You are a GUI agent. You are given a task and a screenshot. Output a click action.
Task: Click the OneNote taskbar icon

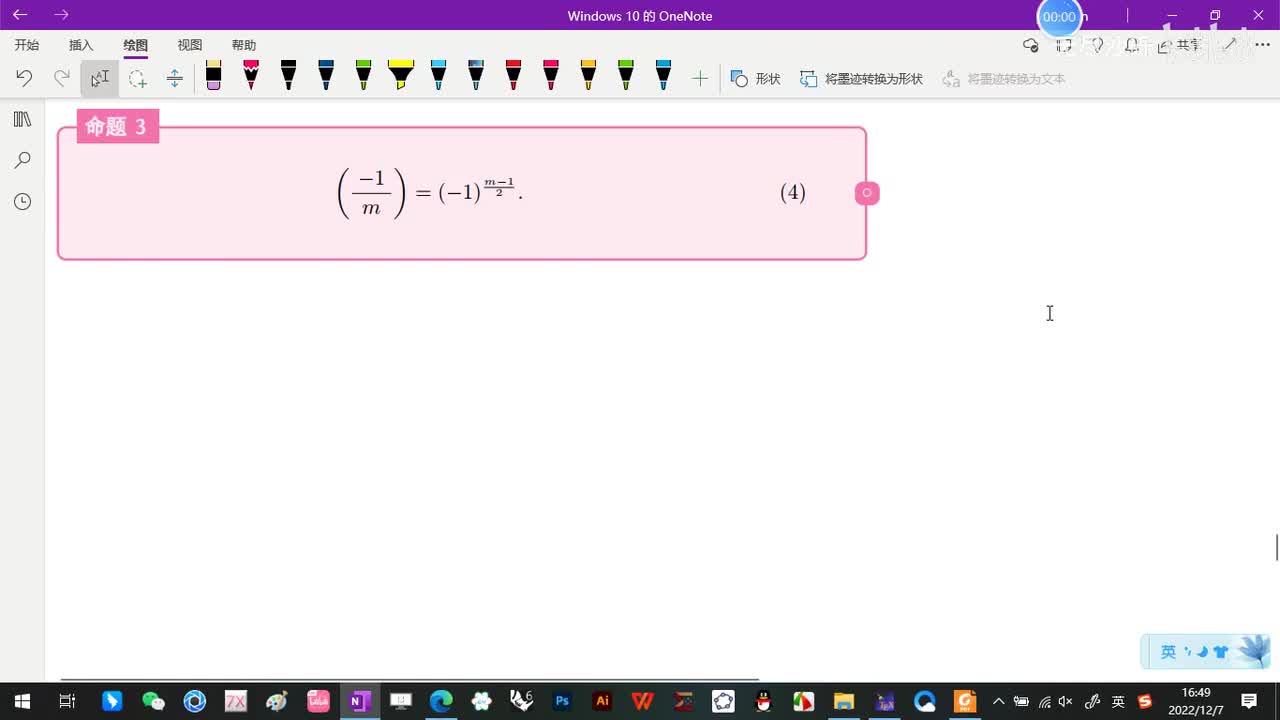pos(358,701)
